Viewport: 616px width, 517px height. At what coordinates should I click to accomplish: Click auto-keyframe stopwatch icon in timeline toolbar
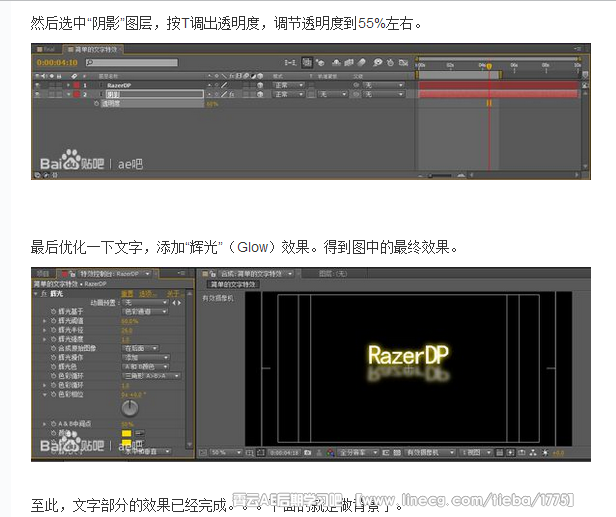pyautogui.click(x=390, y=62)
